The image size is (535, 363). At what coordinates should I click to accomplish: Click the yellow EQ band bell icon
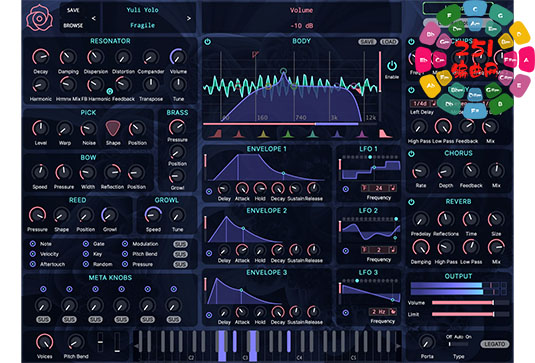click(x=263, y=133)
